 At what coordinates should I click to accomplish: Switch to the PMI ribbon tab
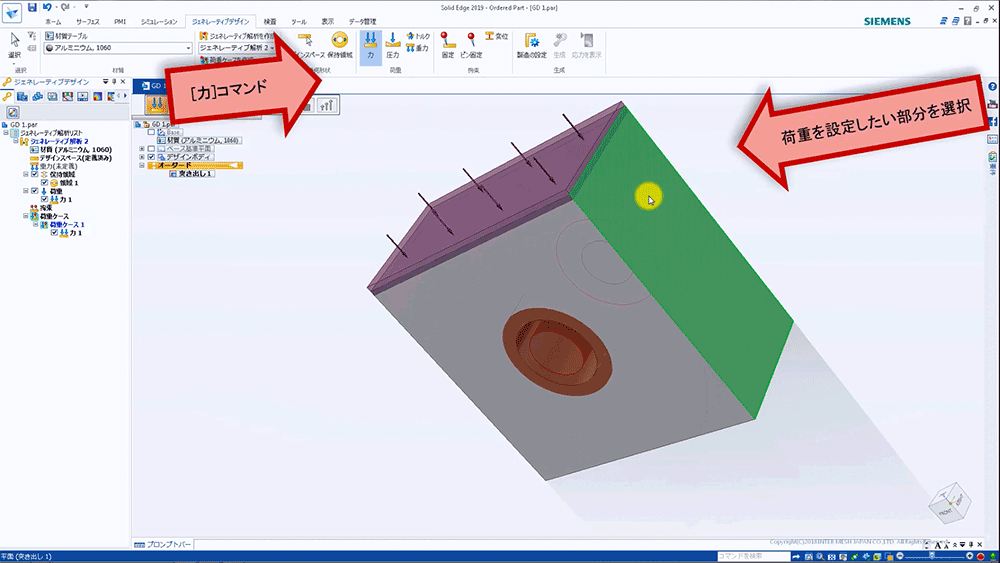(x=120, y=22)
